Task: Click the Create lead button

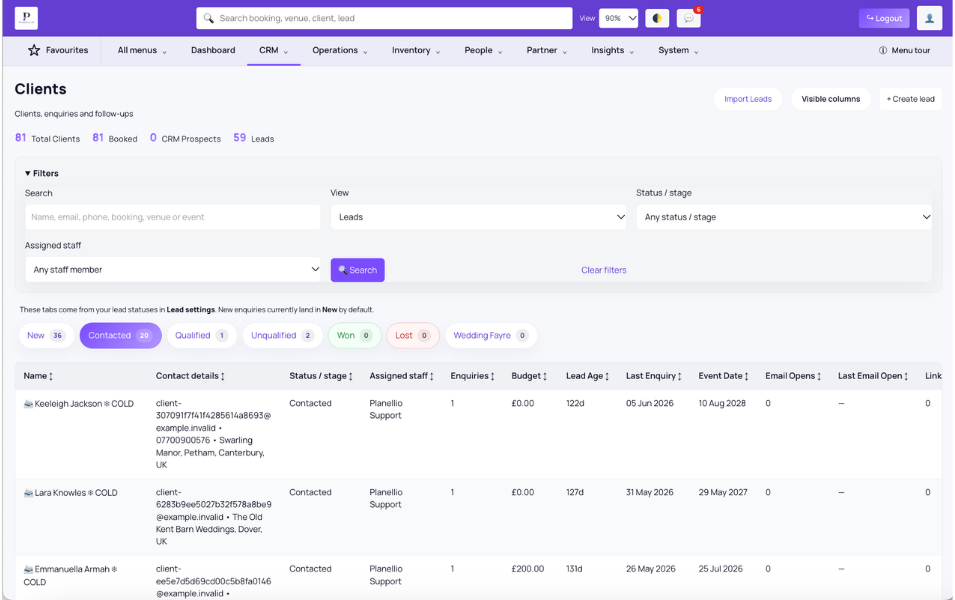Action: click(x=910, y=99)
